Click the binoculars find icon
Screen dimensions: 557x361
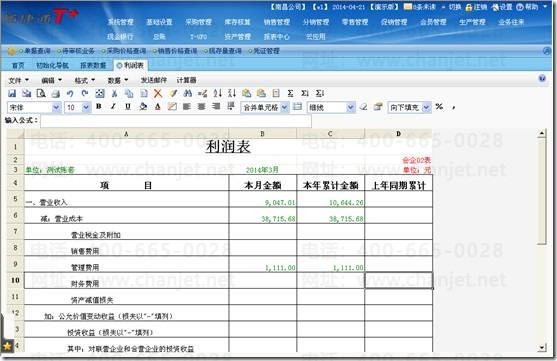click(188, 93)
